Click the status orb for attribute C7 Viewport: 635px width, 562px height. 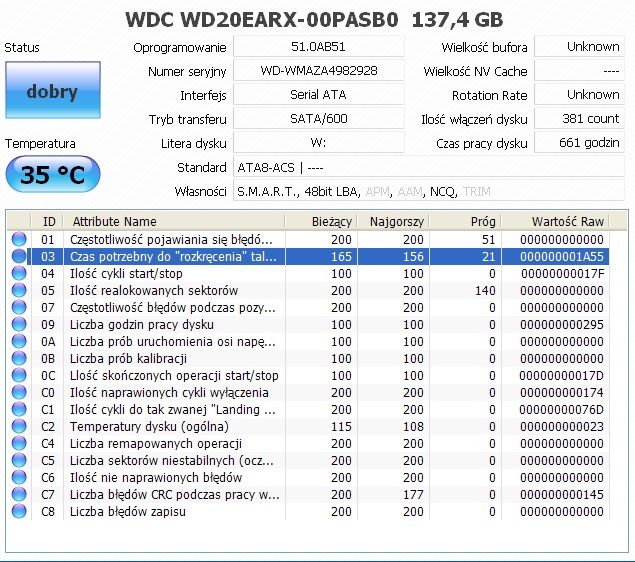point(19,494)
